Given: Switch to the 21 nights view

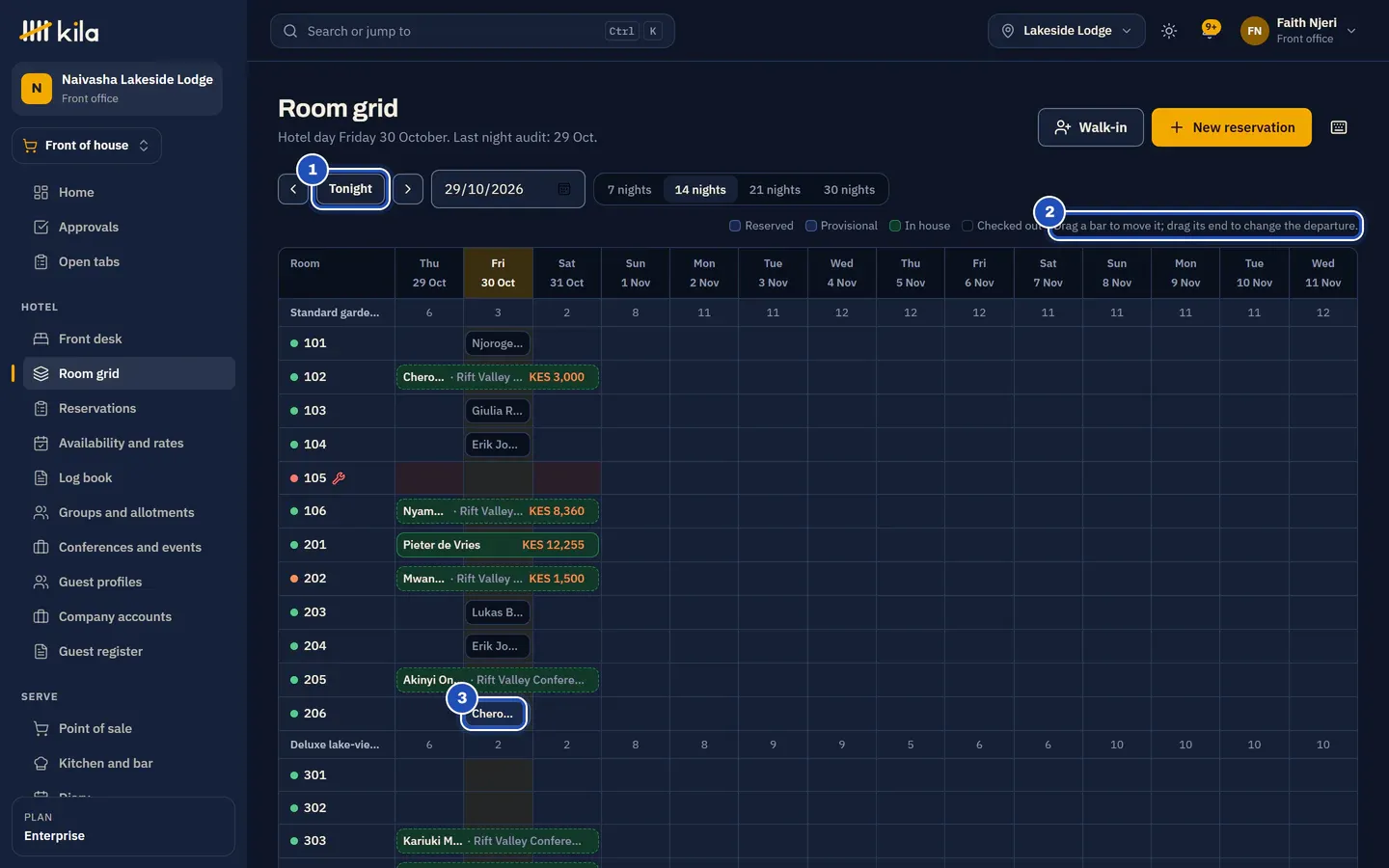Looking at the screenshot, I should tap(775, 189).
